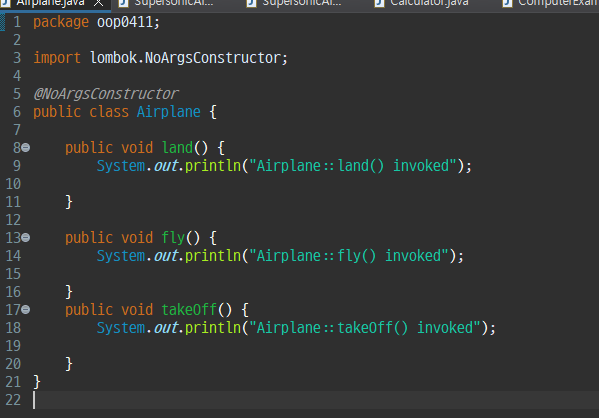Image resolution: width=599 pixels, height=418 pixels.
Task: Click the import keyword on line 3
Action: tap(57, 58)
